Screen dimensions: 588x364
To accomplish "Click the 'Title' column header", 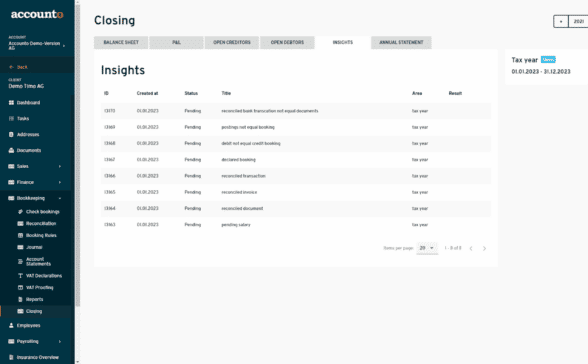I will 226,93.
